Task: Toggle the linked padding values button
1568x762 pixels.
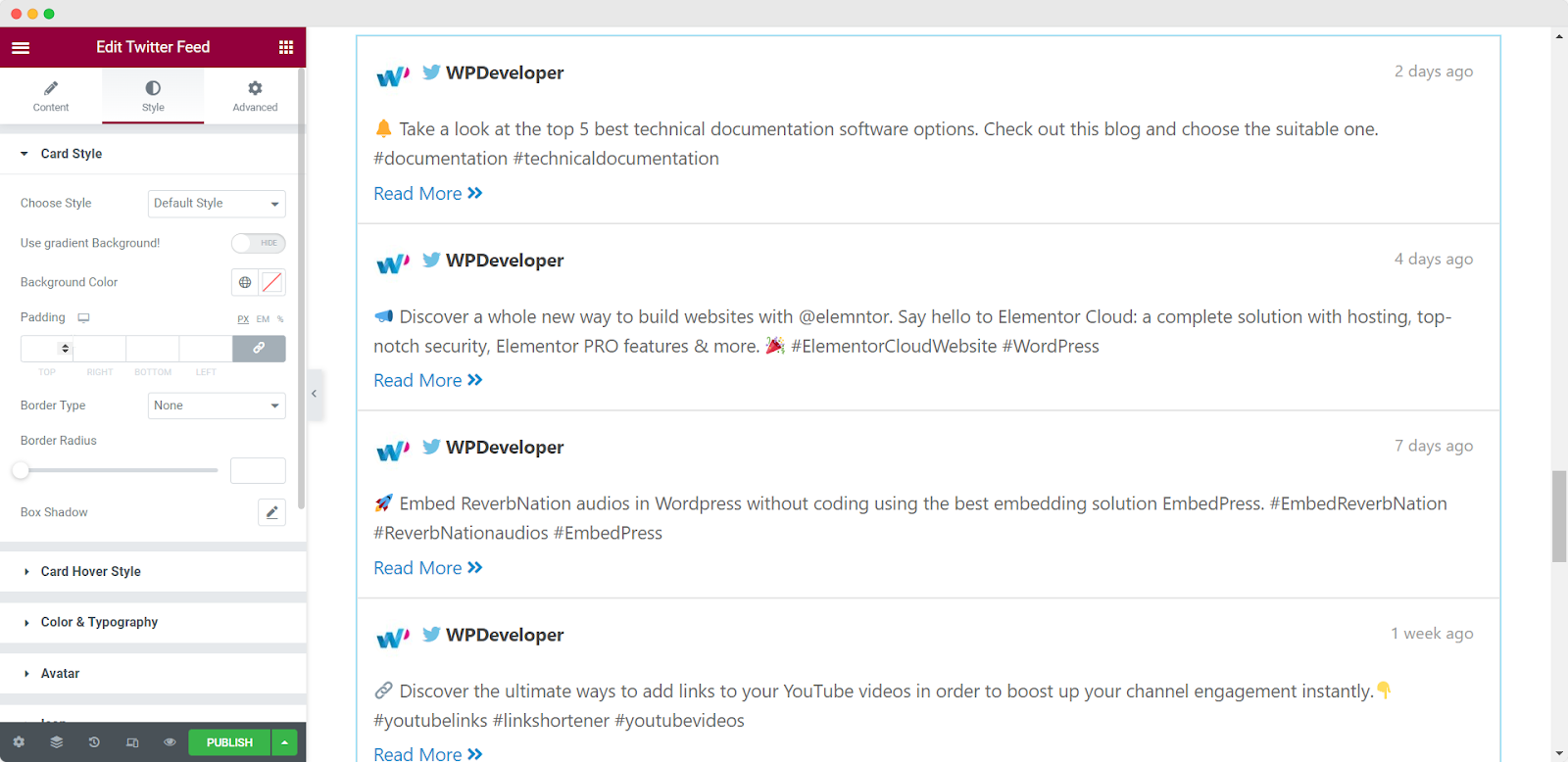Action: (259, 349)
